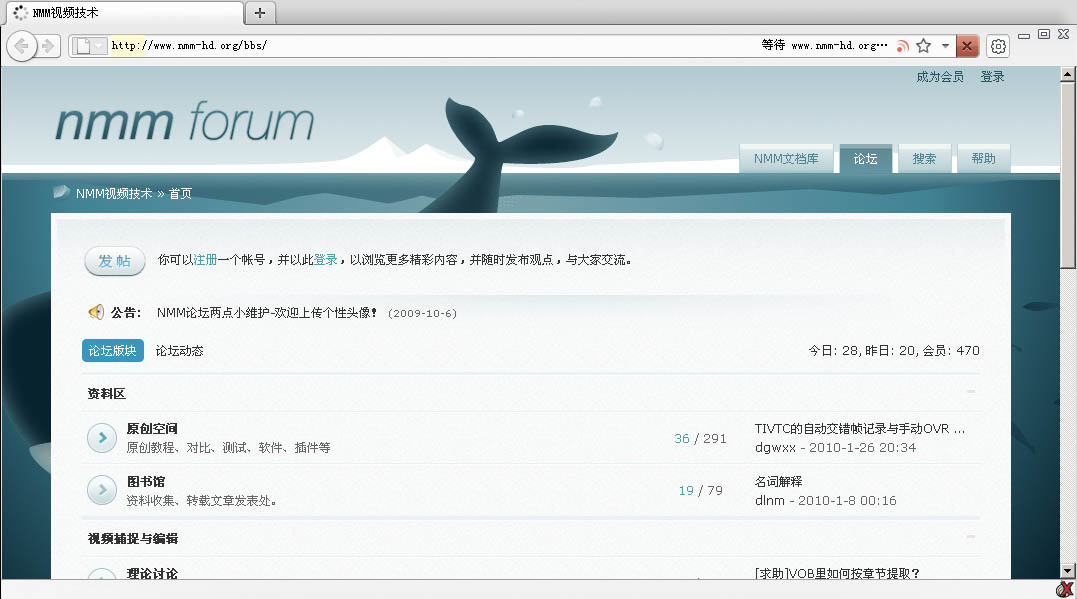Open the 原创空间 forum arrow icon
Viewport: 1077px width, 599px height.
tap(102, 438)
